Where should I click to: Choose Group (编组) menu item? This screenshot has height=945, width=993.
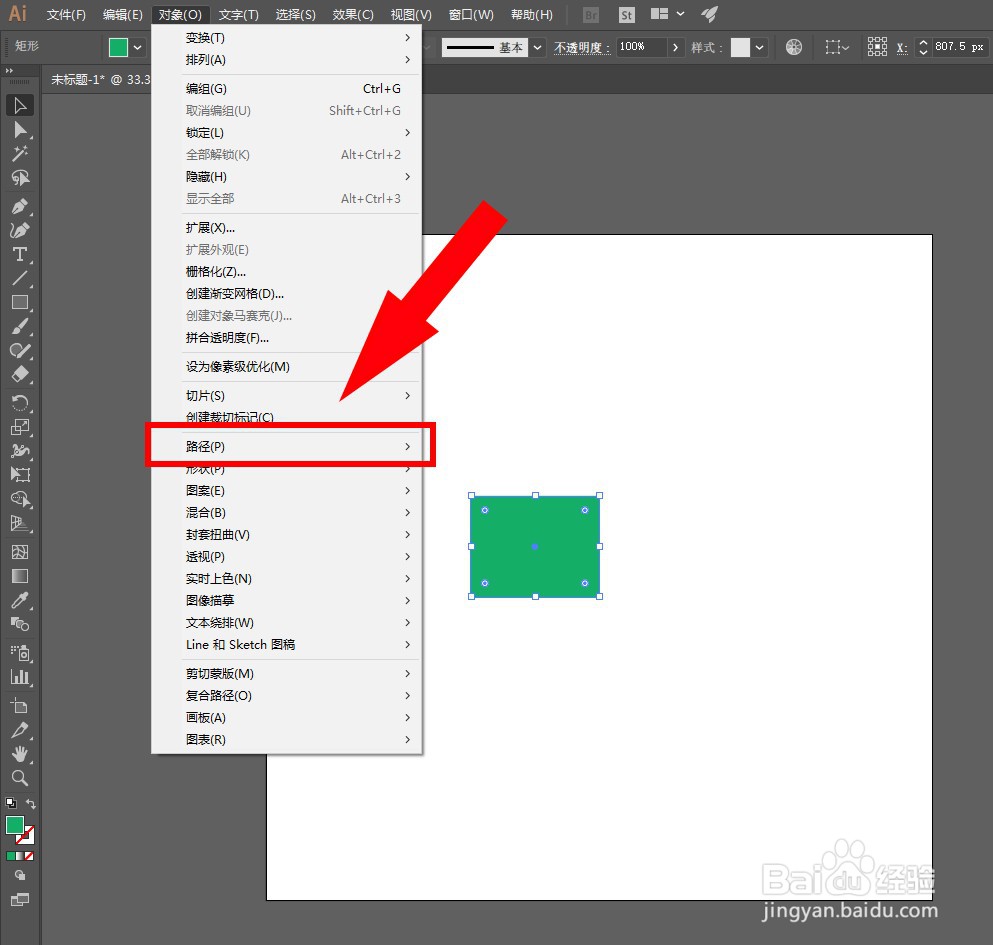286,89
